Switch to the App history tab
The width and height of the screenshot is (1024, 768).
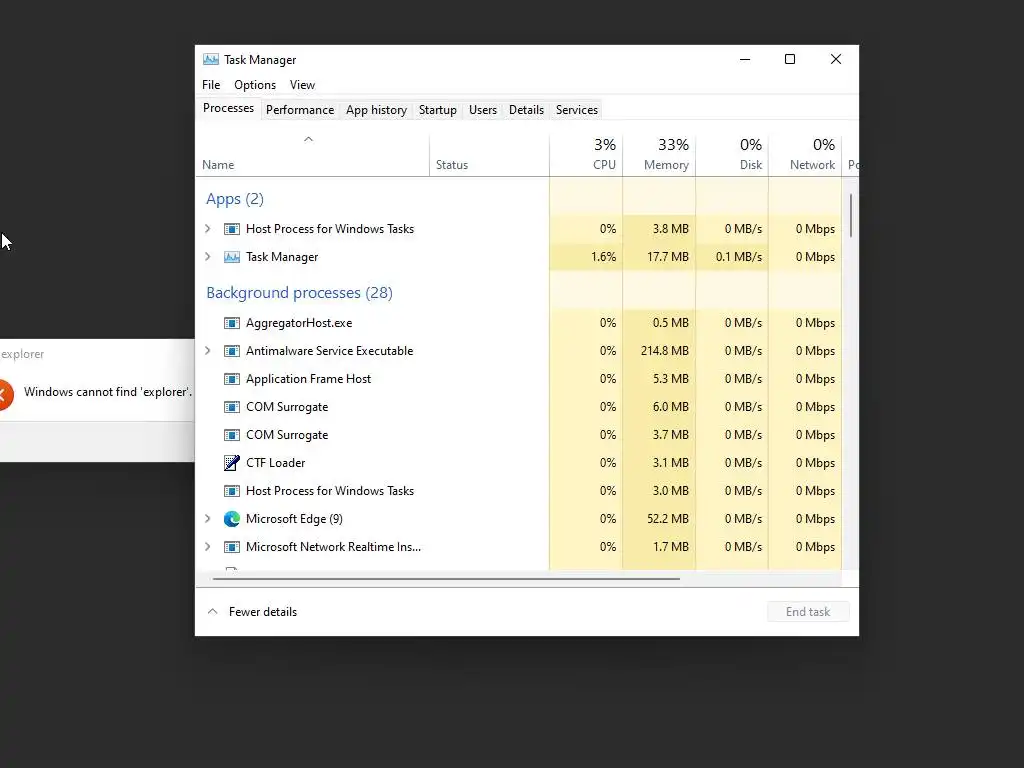(x=376, y=110)
